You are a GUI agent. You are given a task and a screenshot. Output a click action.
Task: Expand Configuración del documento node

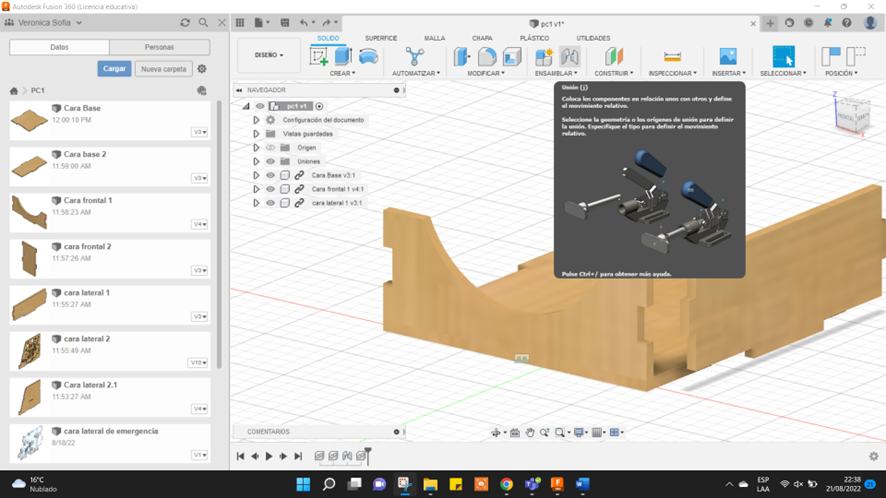256,120
